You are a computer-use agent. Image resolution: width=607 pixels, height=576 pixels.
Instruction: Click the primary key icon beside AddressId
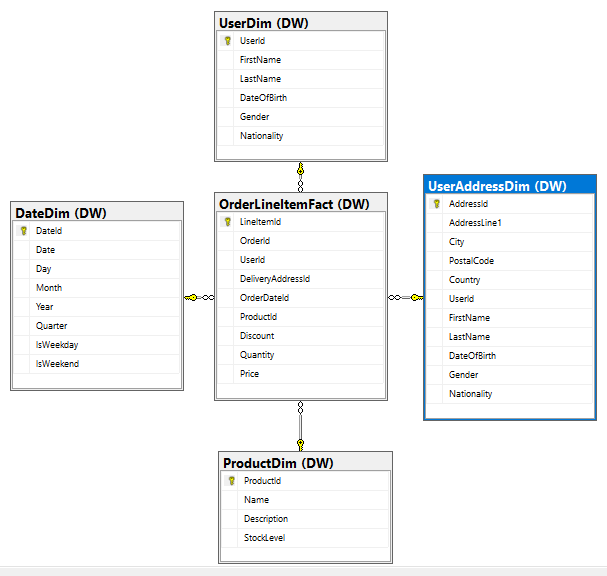[437, 204]
